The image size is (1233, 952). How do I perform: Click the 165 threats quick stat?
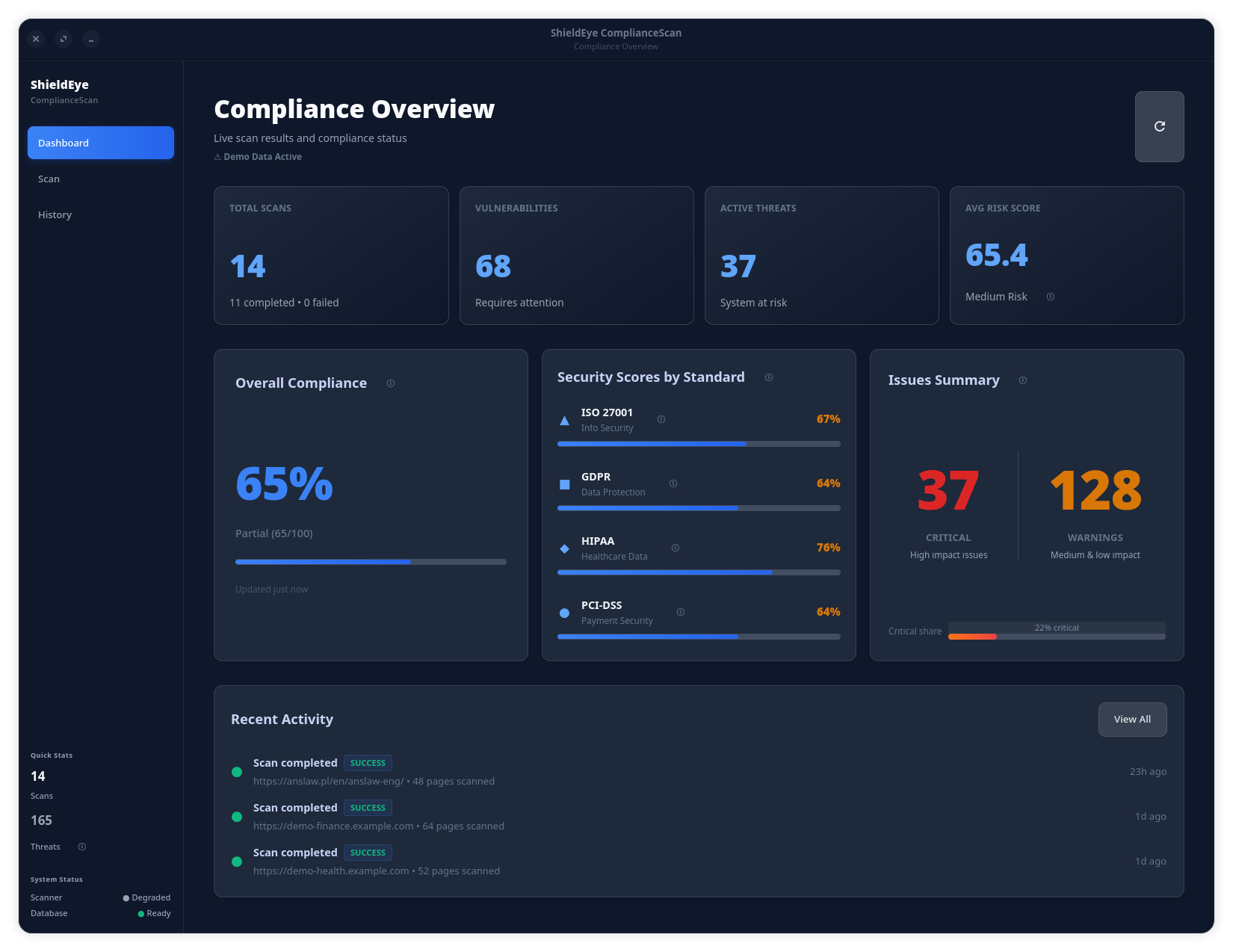(41, 820)
